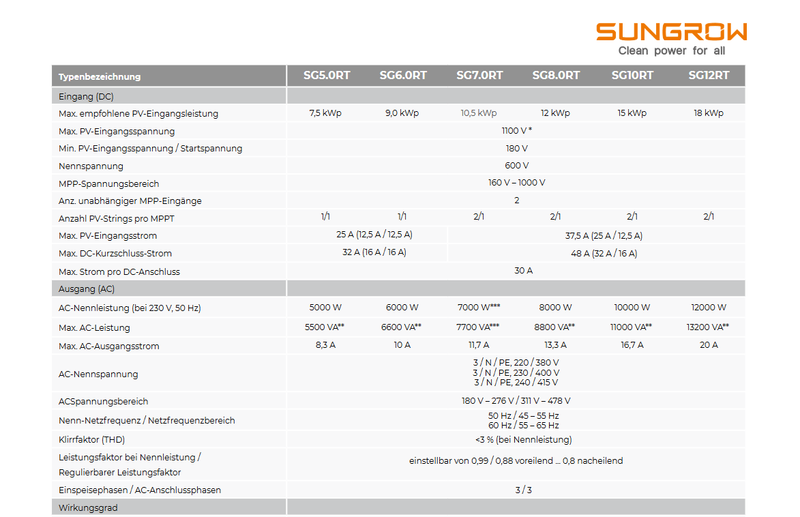800x517 pixels.
Task: Select the SG8.0RT column header
Action: click(x=555, y=76)
